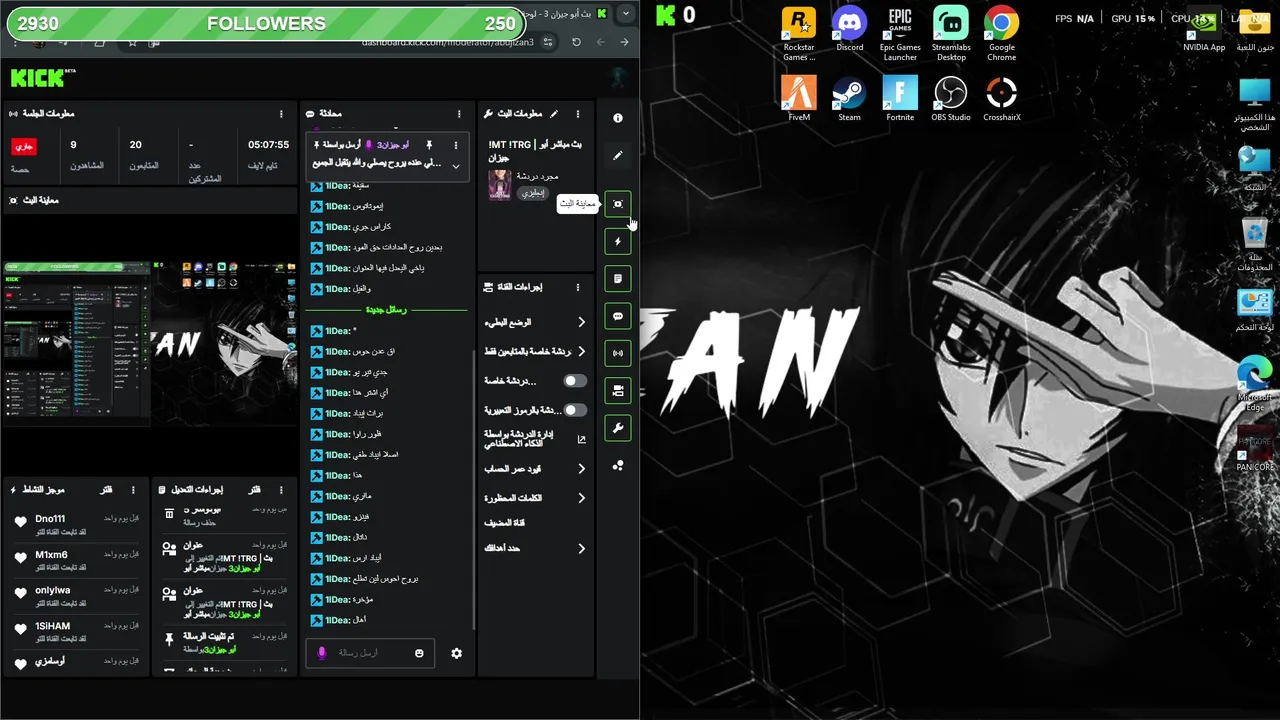This screenshot has height=720, width=1280.
Task: Open Rockstar Games Launcher desktop icon
Action: click(798, 33)
